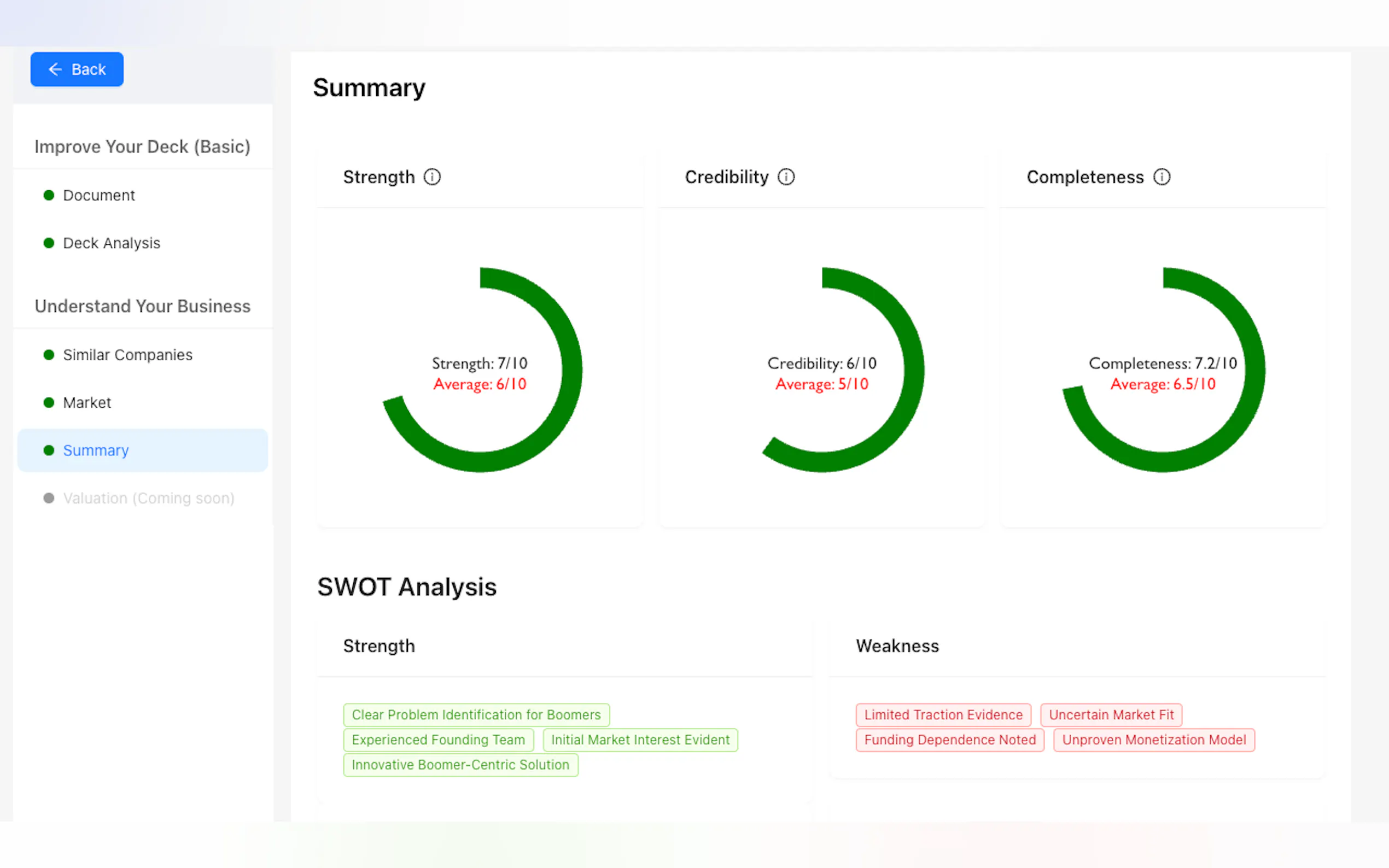Go to Deck Analysis section

pos(112,243)
